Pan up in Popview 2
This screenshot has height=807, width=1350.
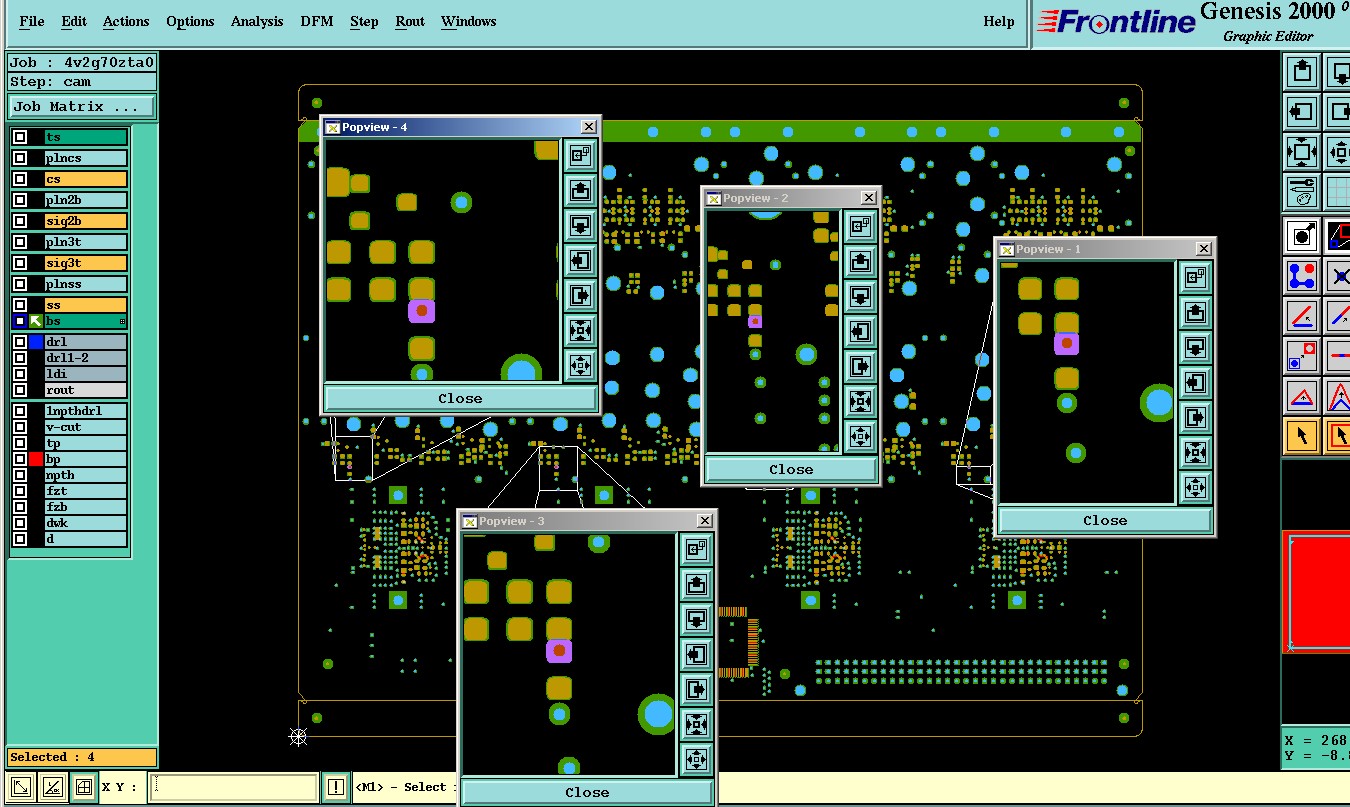pos(860,261)
